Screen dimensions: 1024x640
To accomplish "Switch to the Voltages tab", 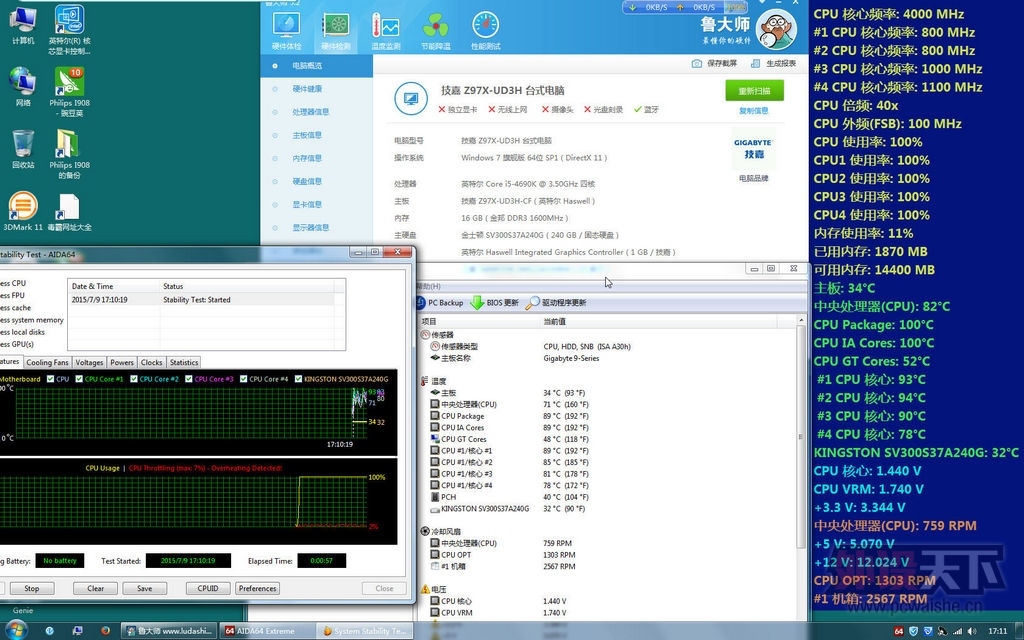I will coord(89,362).
